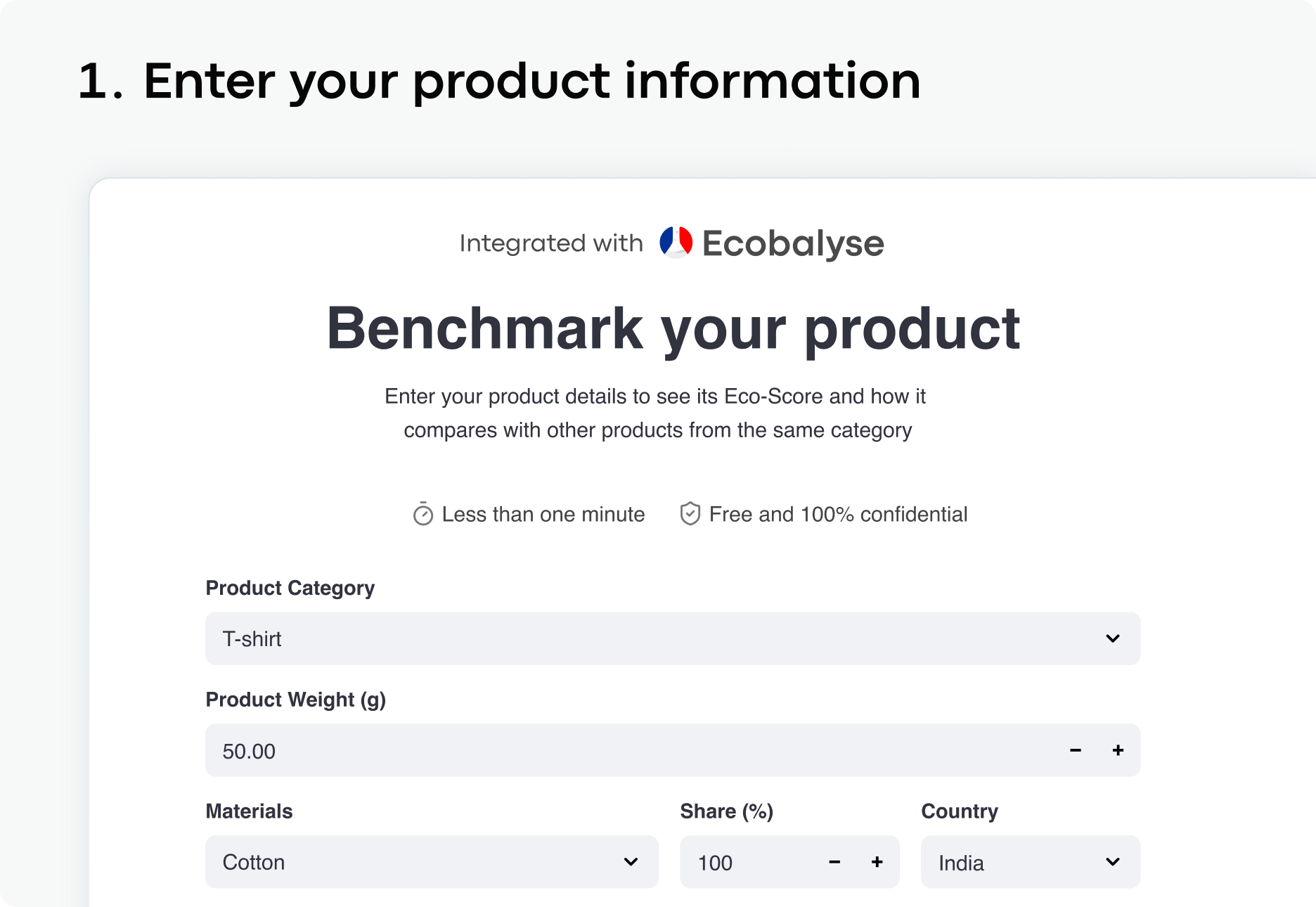The height and width of the screenshot is (907, 1316).
Task: Click the Ecobalyse brand name text
Action: (793, 244)
